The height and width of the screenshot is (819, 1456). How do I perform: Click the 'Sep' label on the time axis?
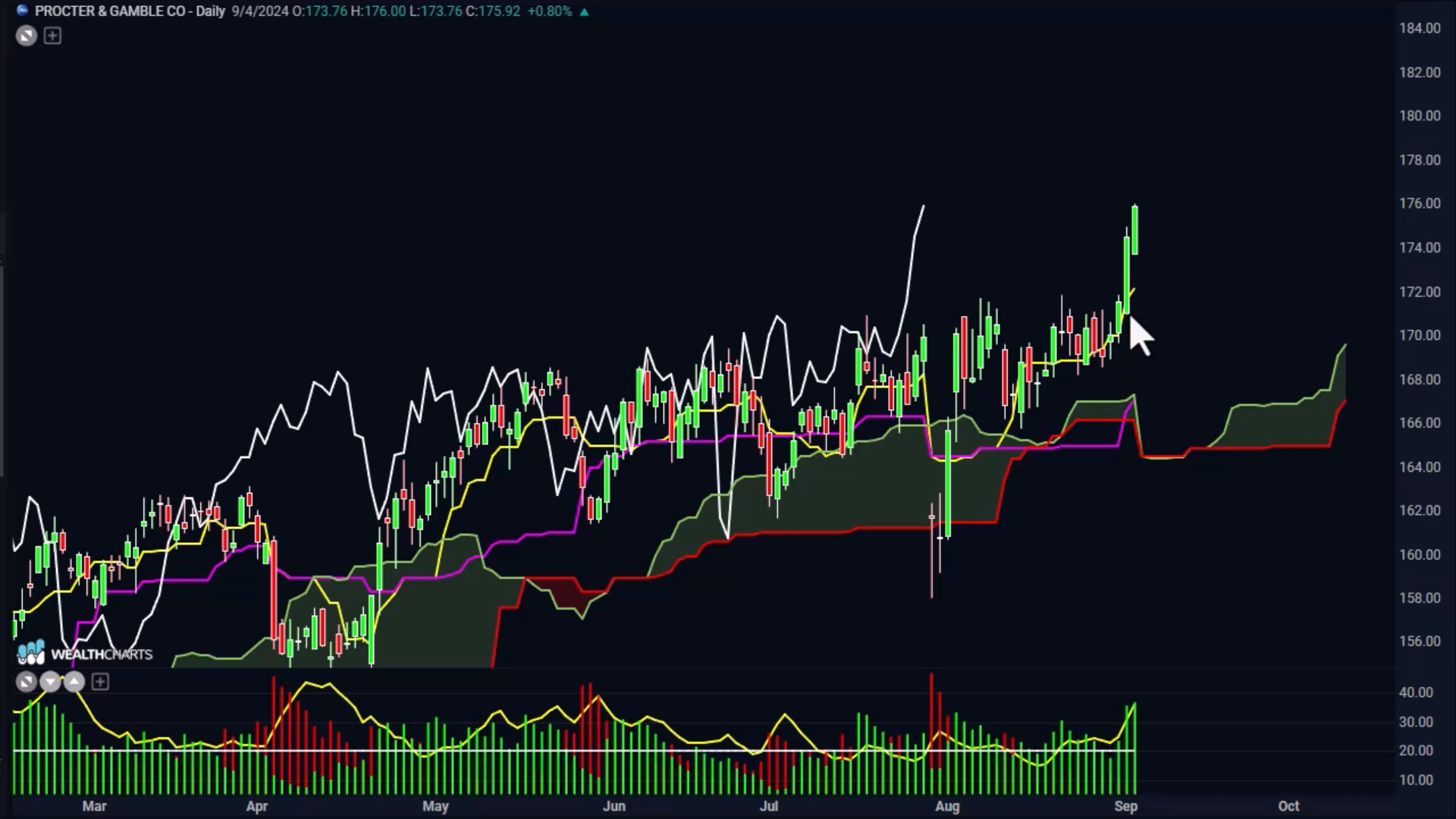coord(1125,805)
